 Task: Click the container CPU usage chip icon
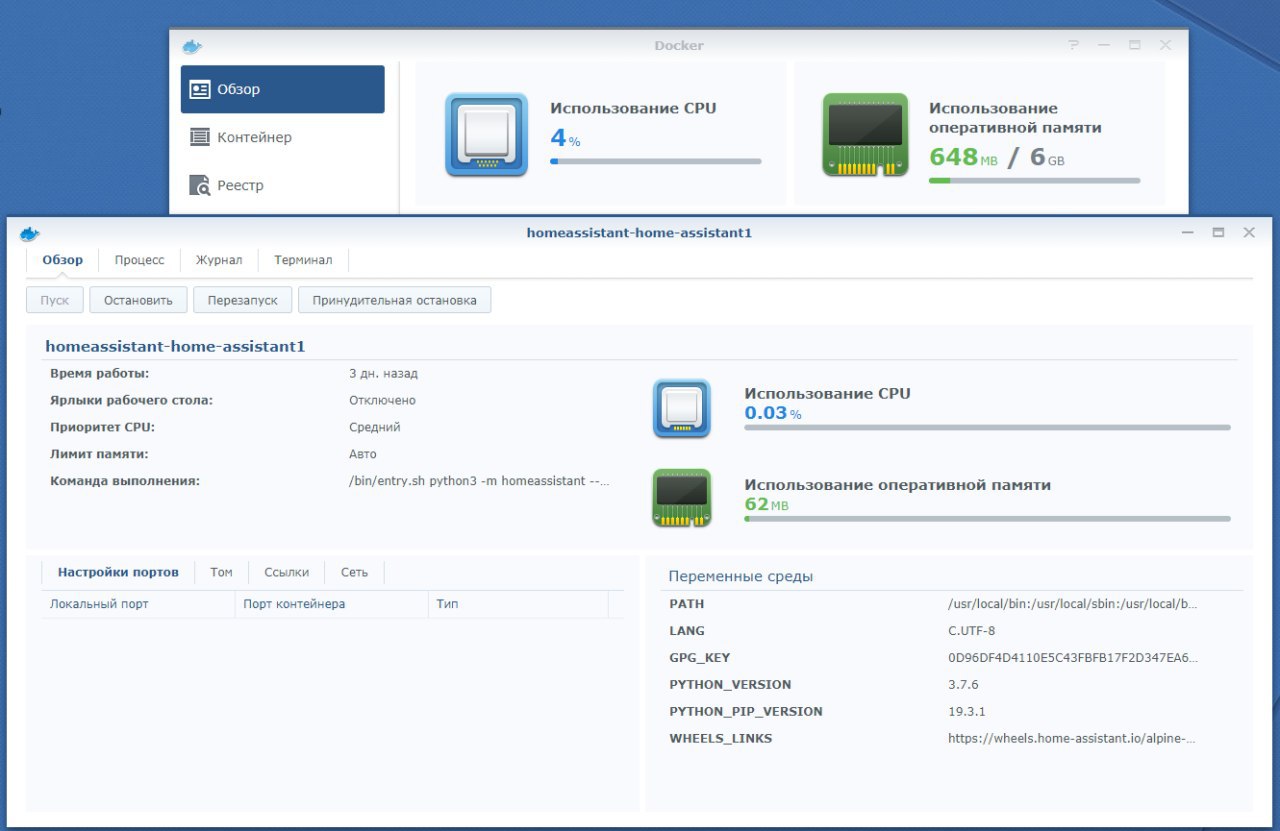point(682,408)
